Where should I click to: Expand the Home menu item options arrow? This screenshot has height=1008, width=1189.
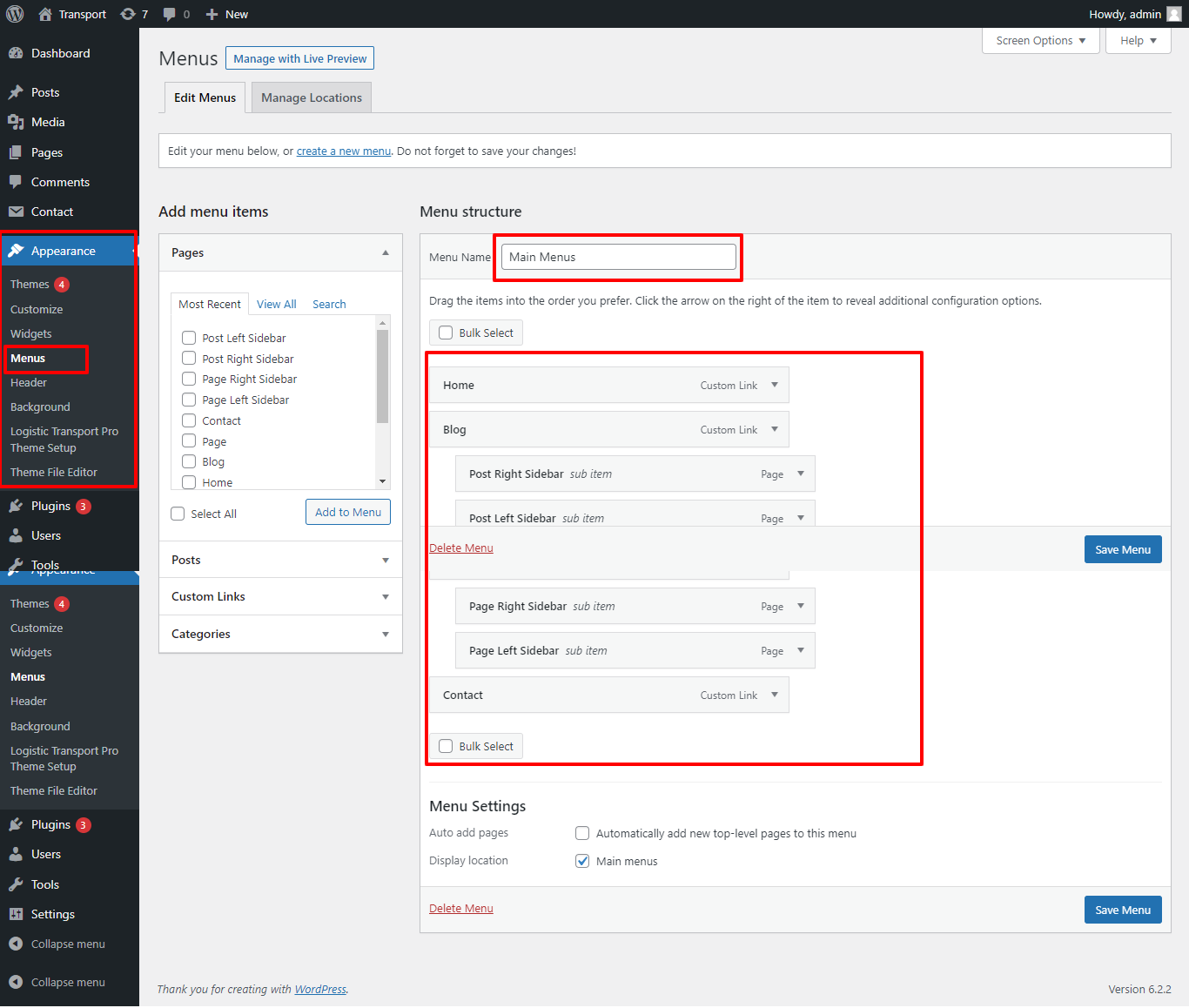775,385
